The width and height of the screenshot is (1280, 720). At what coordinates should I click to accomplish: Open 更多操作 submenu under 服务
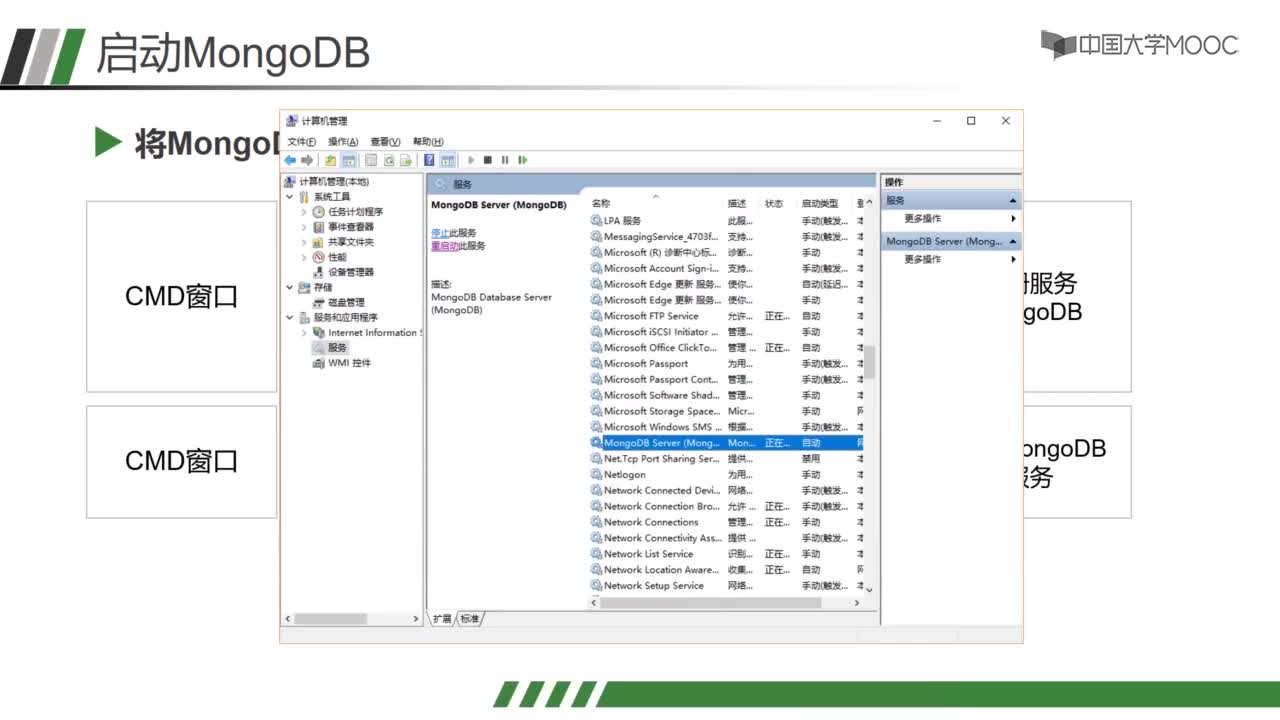point(950,218)
